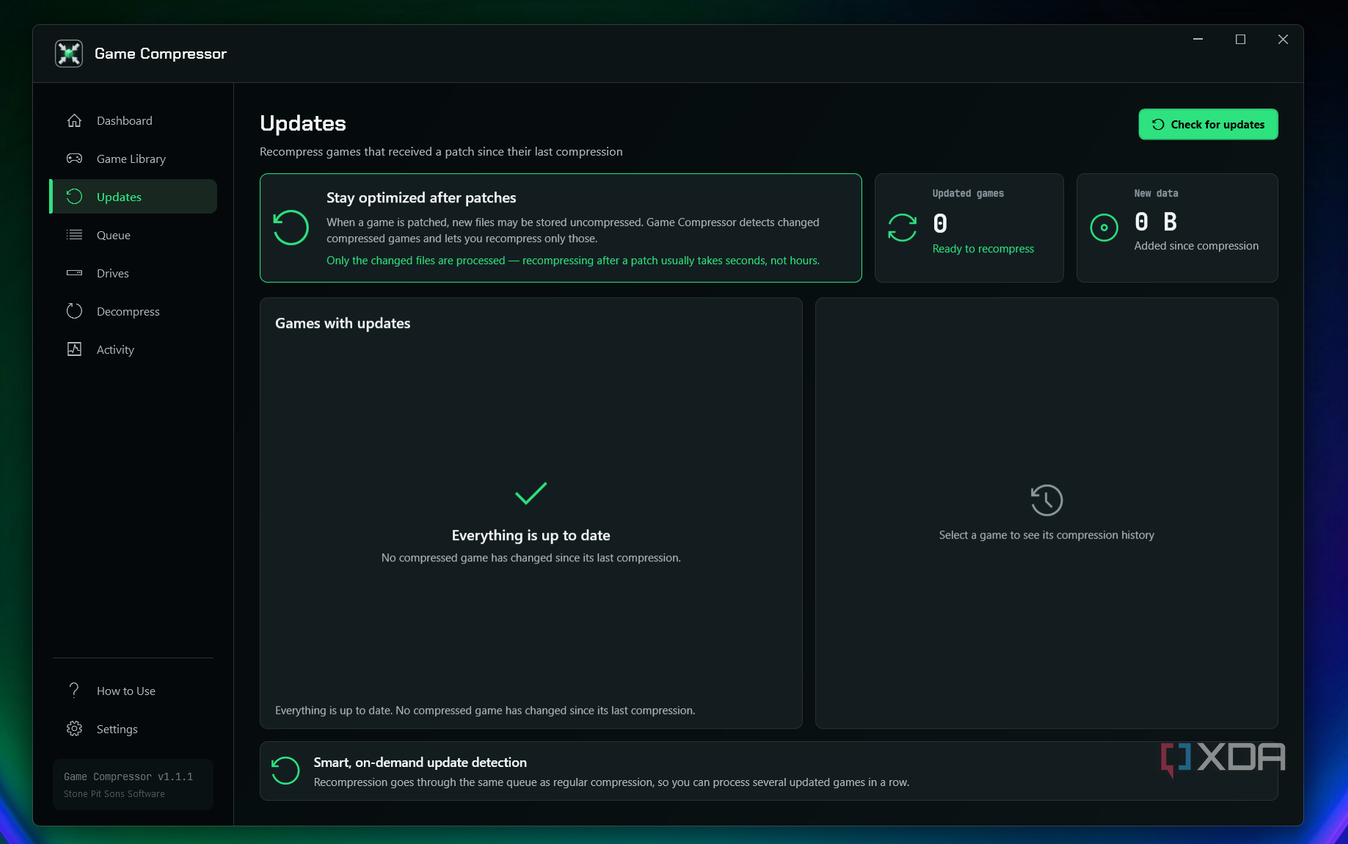Image resolution: width=1348 pixels, height=844 pixels.
Task: Click Everything is up to date heading
Action: click(x=531, y=535)
